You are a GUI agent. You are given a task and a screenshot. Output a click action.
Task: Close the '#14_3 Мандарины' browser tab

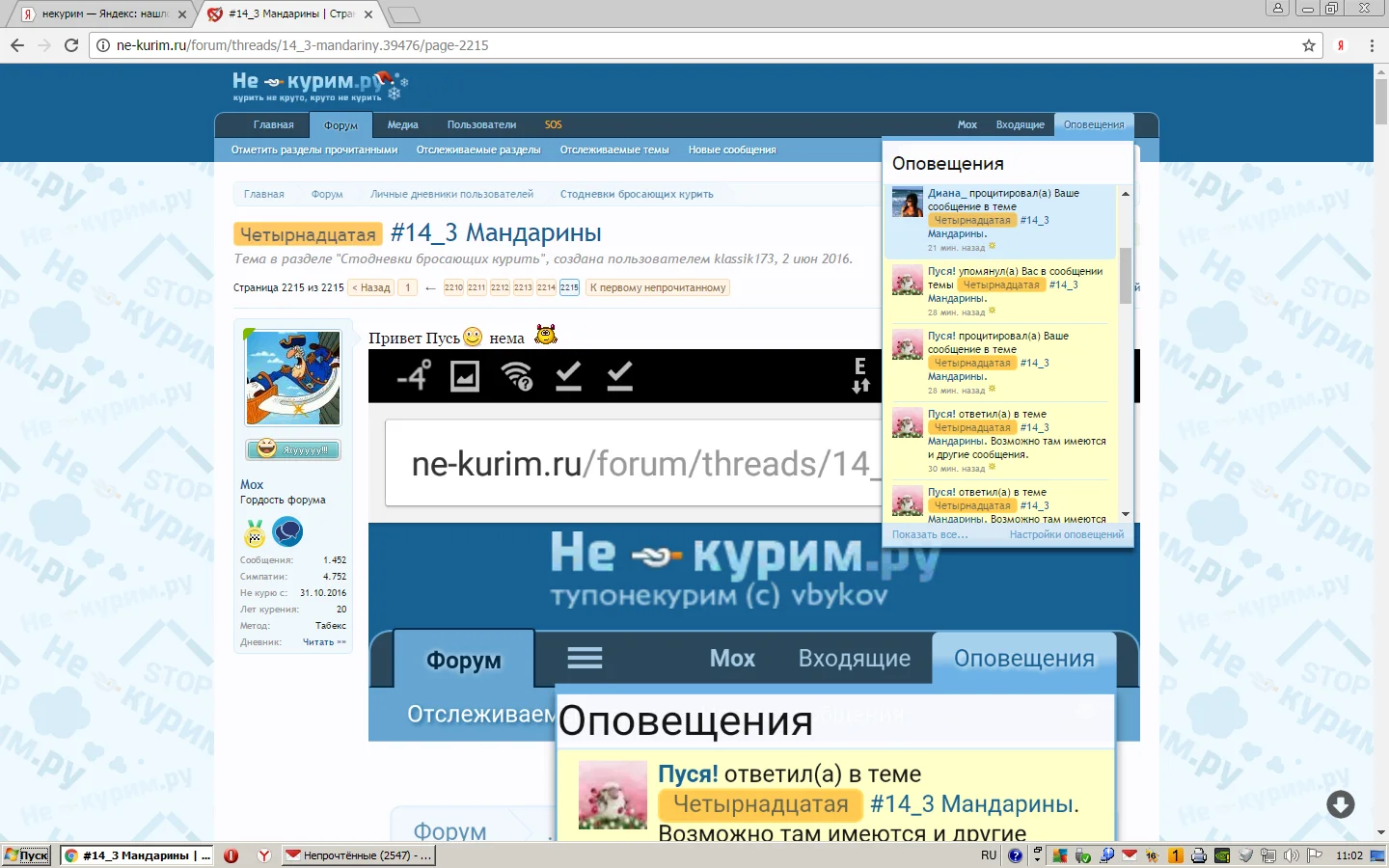(x=368, y=14)
